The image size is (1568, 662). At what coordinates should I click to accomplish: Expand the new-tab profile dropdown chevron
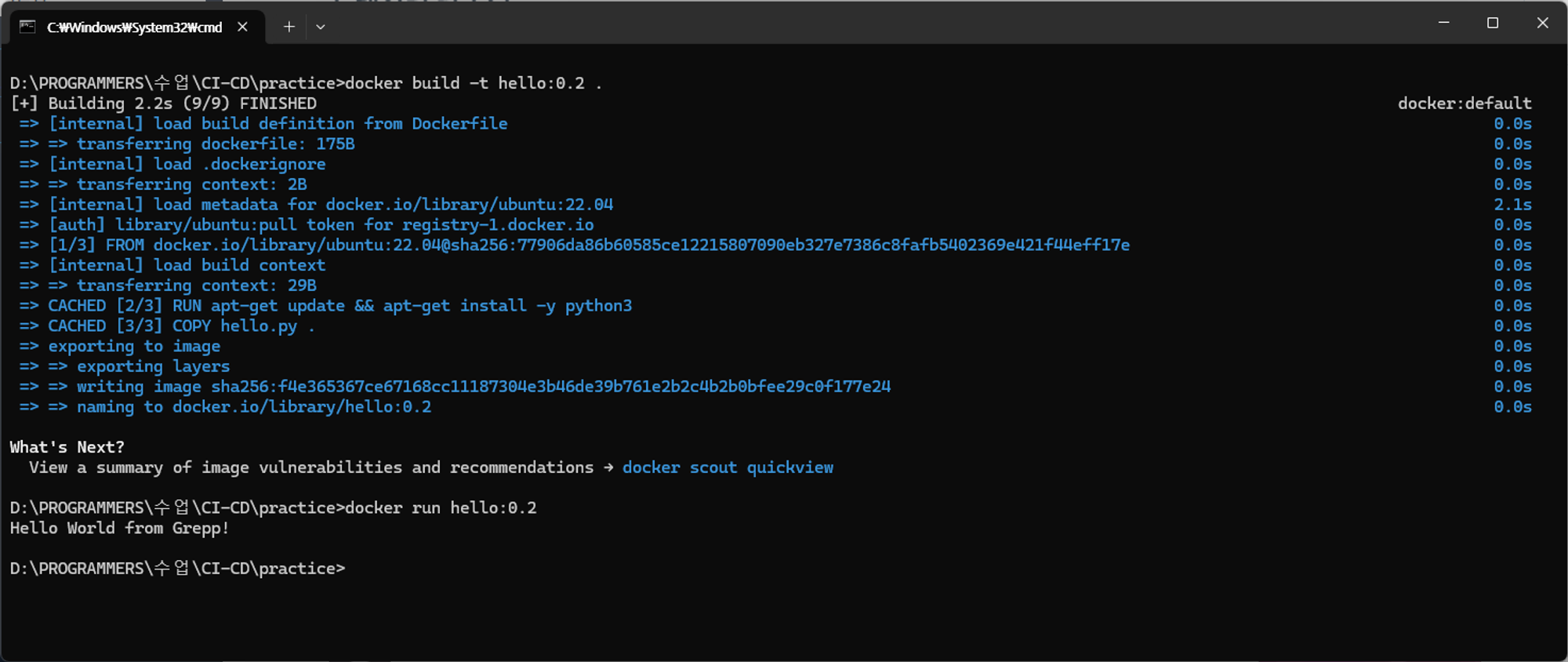[320, 27]
